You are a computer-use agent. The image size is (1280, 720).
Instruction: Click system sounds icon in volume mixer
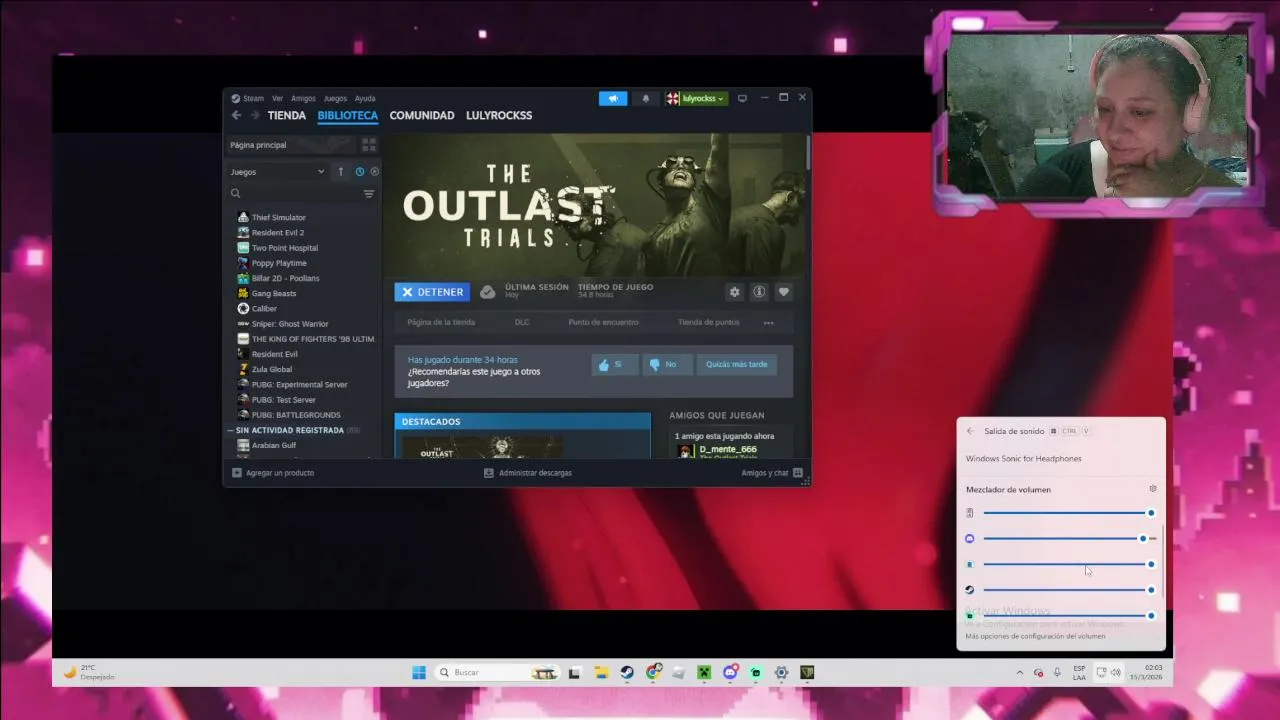coord(969,513)
